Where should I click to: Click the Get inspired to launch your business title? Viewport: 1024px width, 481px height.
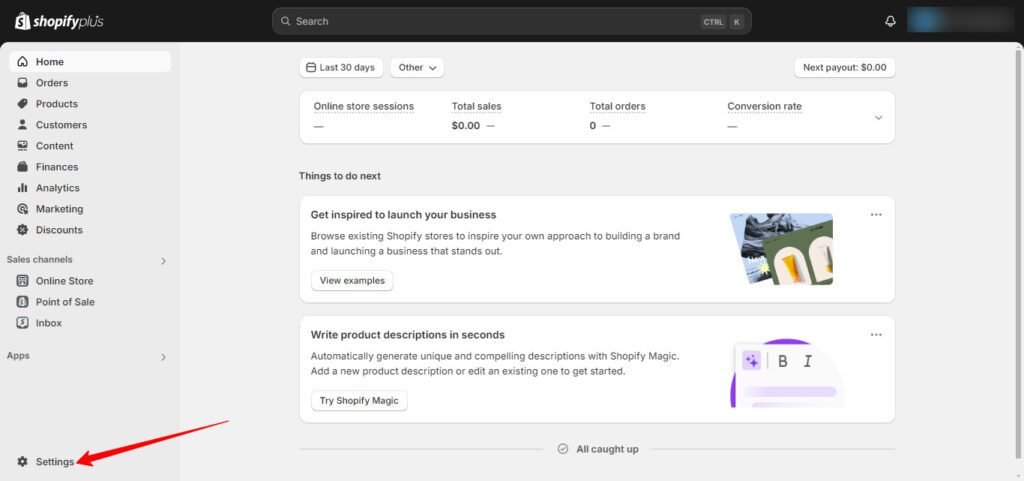pyautogui.click(x=404, y=215)
